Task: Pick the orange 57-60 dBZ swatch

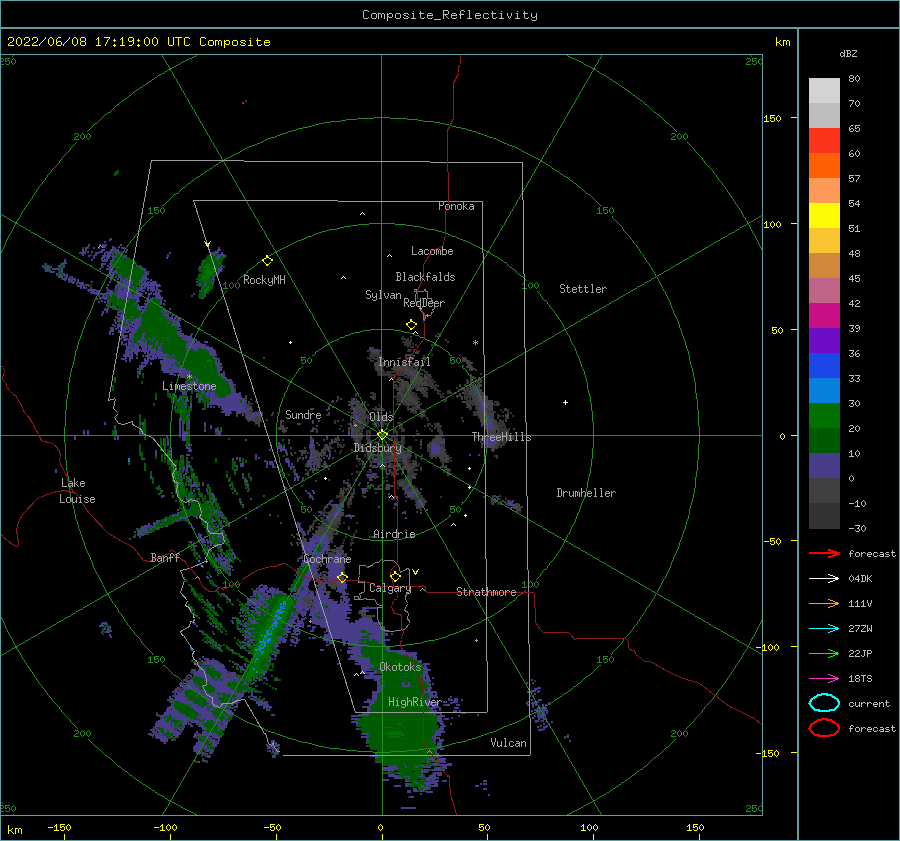Action: click(x=824, y=166)
